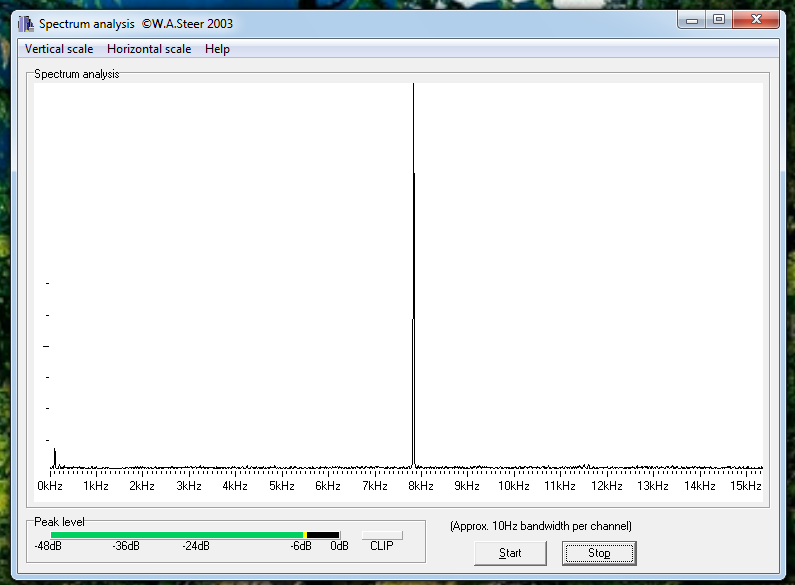Click the window title bar text
The image size is (795, 585).
136,23
